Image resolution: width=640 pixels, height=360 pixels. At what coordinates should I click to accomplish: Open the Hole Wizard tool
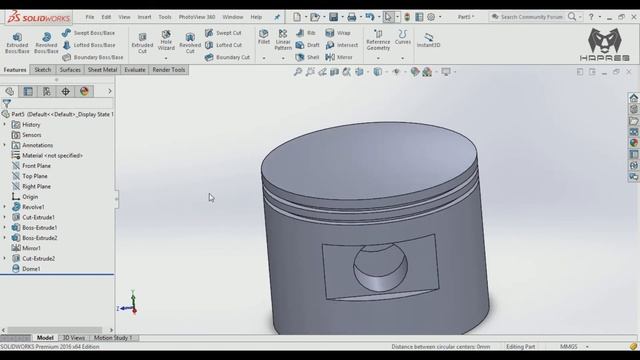(x=166, y=40)
